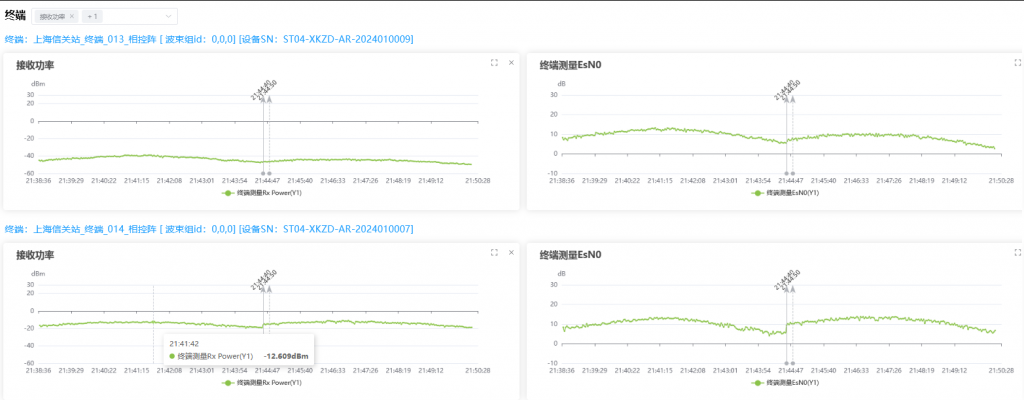The height and width of the screenshot is (400, 1024).
Task: Expand terminal 014 终端测量EsN0 chart to fullscreen
Action: pyautogui.click(x=1017, y=252)
